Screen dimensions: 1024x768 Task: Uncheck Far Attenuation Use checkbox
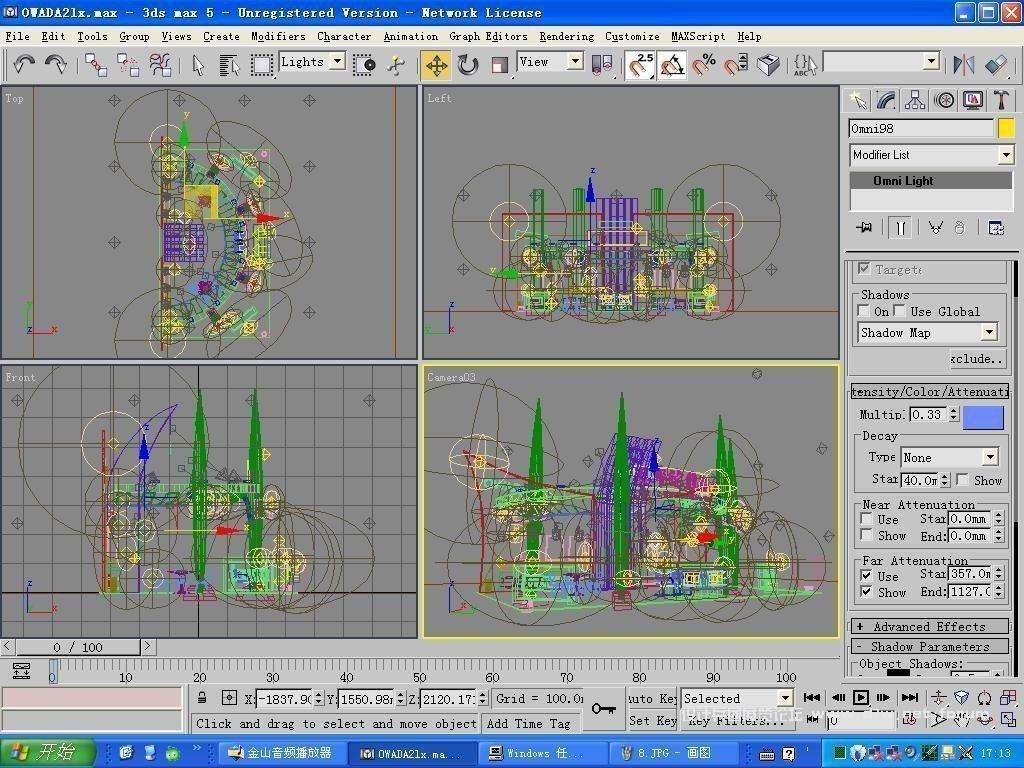[x=866, y=575]
